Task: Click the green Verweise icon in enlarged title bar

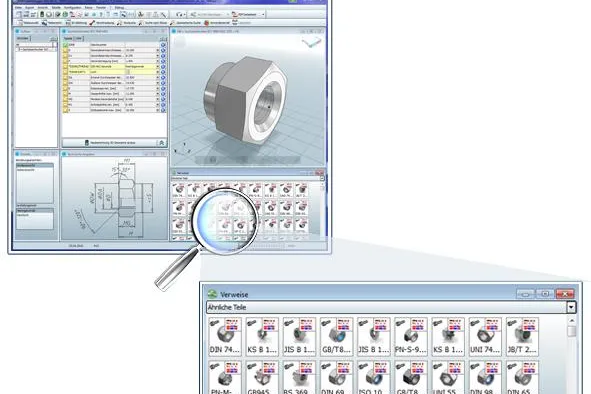Action: pyautogui.click(x=213, y=294)
